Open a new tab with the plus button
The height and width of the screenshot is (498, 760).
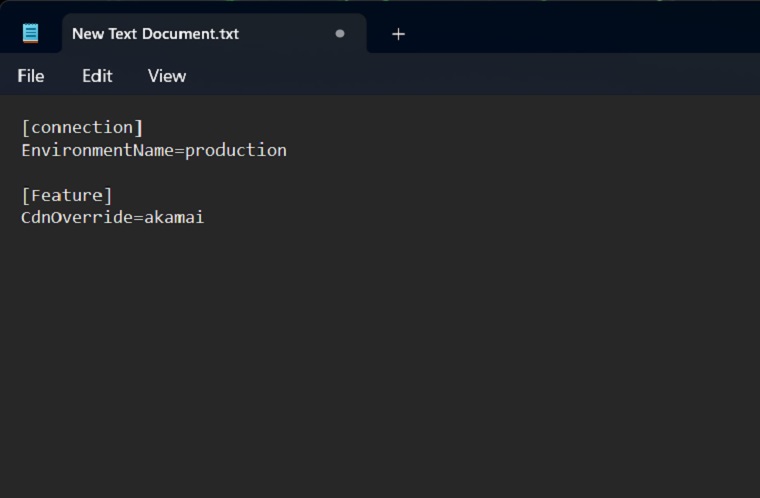(x=398, y=34)
